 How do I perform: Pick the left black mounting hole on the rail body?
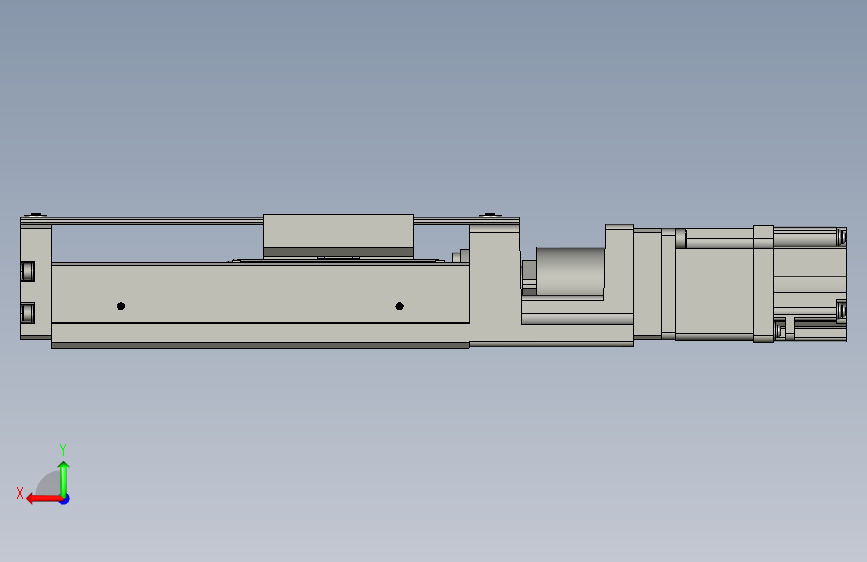point(121,306)
